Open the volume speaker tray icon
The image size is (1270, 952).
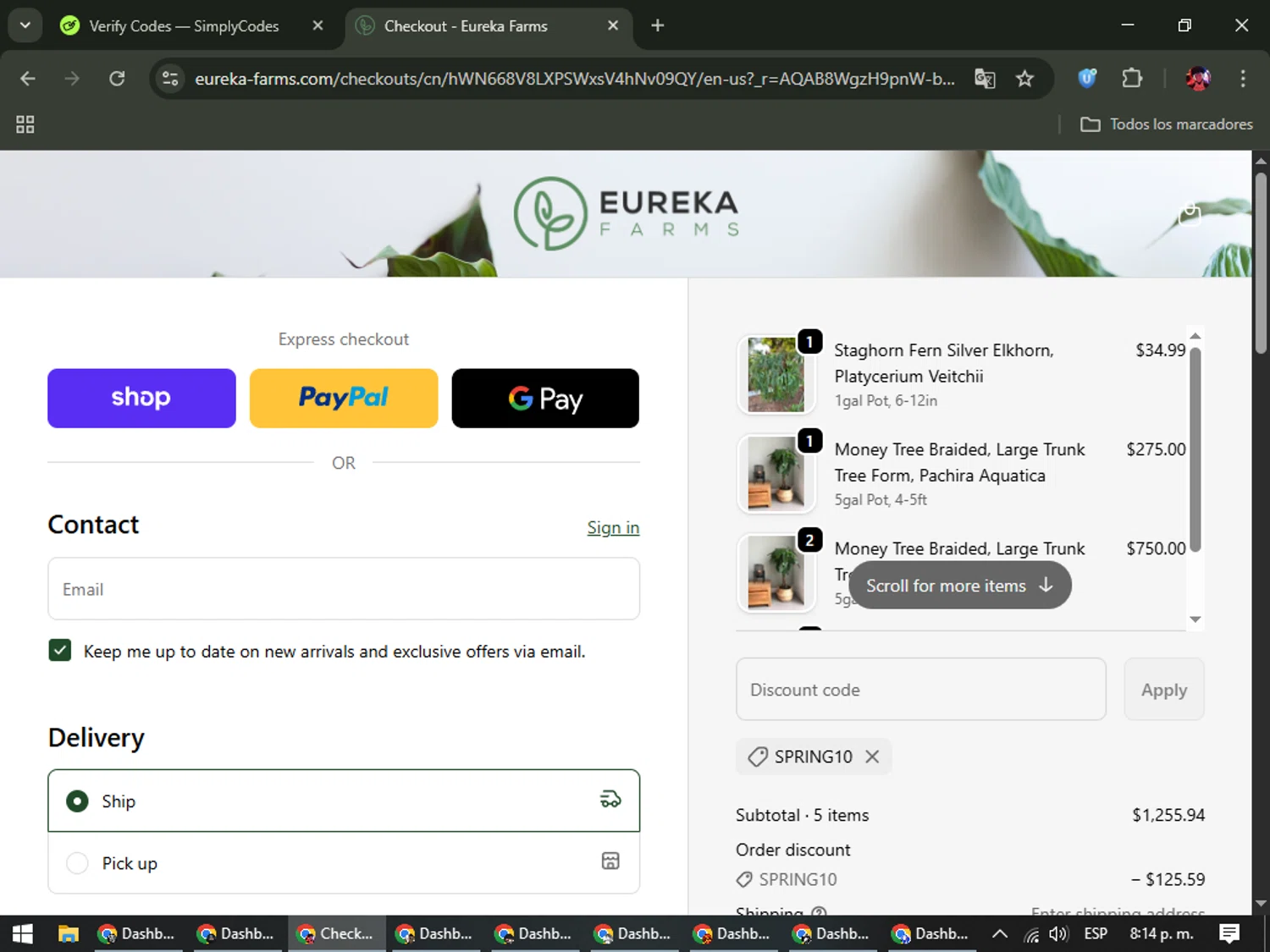coord(1058,933)
